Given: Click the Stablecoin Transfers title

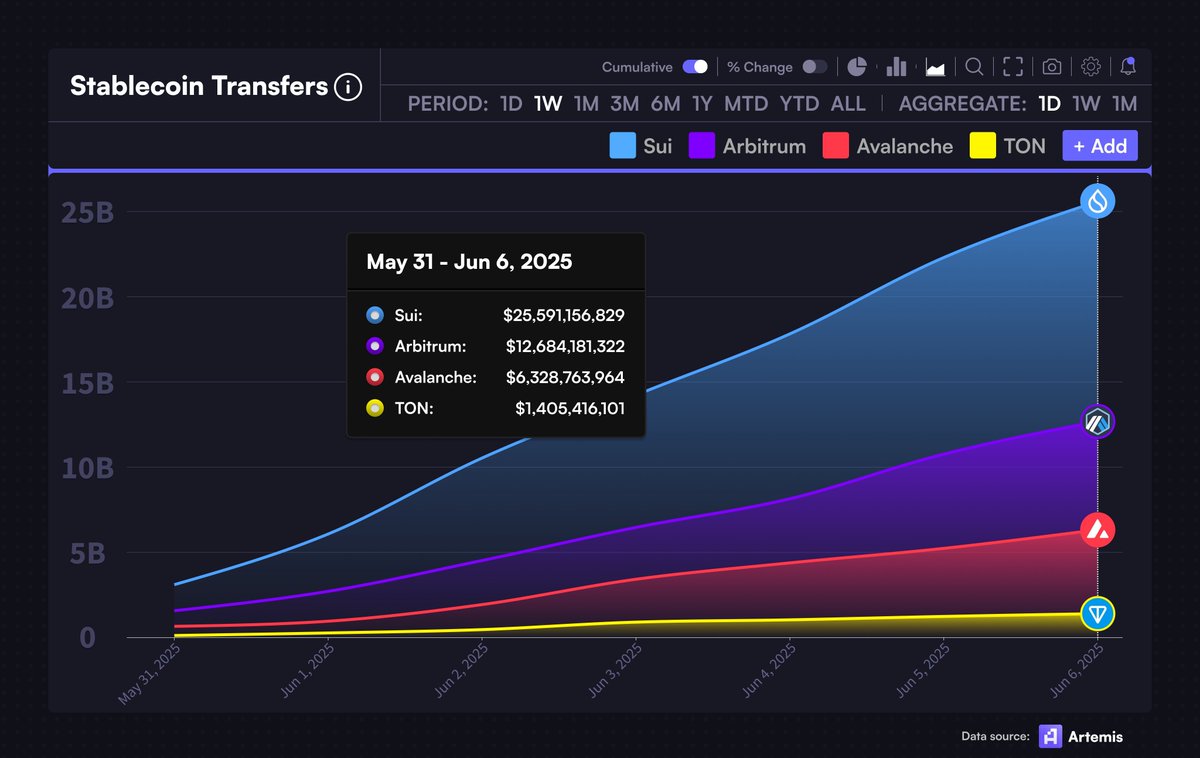Looking at the screenshot, I should click(x=199, y=87).
